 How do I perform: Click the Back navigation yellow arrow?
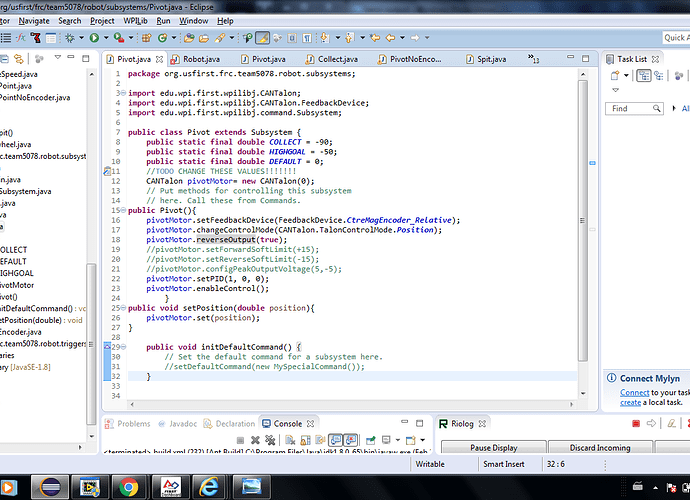(390, 38)
